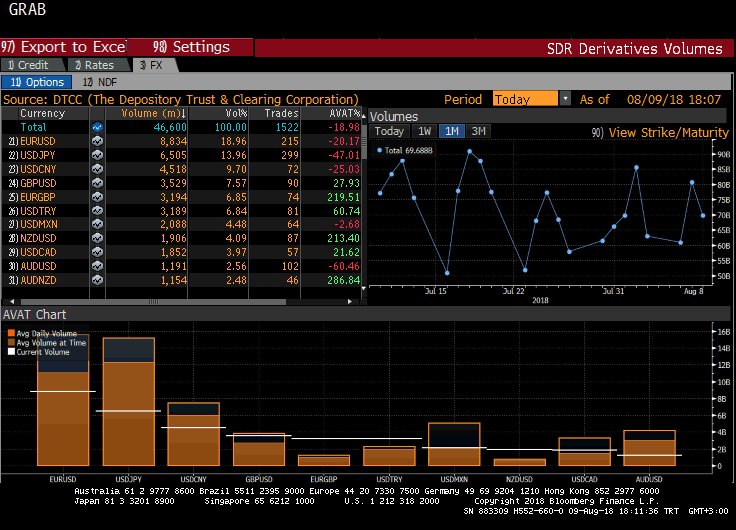This screenshot has height=530, width=736.
Task: Select the EURUSD currency row
Action: click(x=181, y=141)
